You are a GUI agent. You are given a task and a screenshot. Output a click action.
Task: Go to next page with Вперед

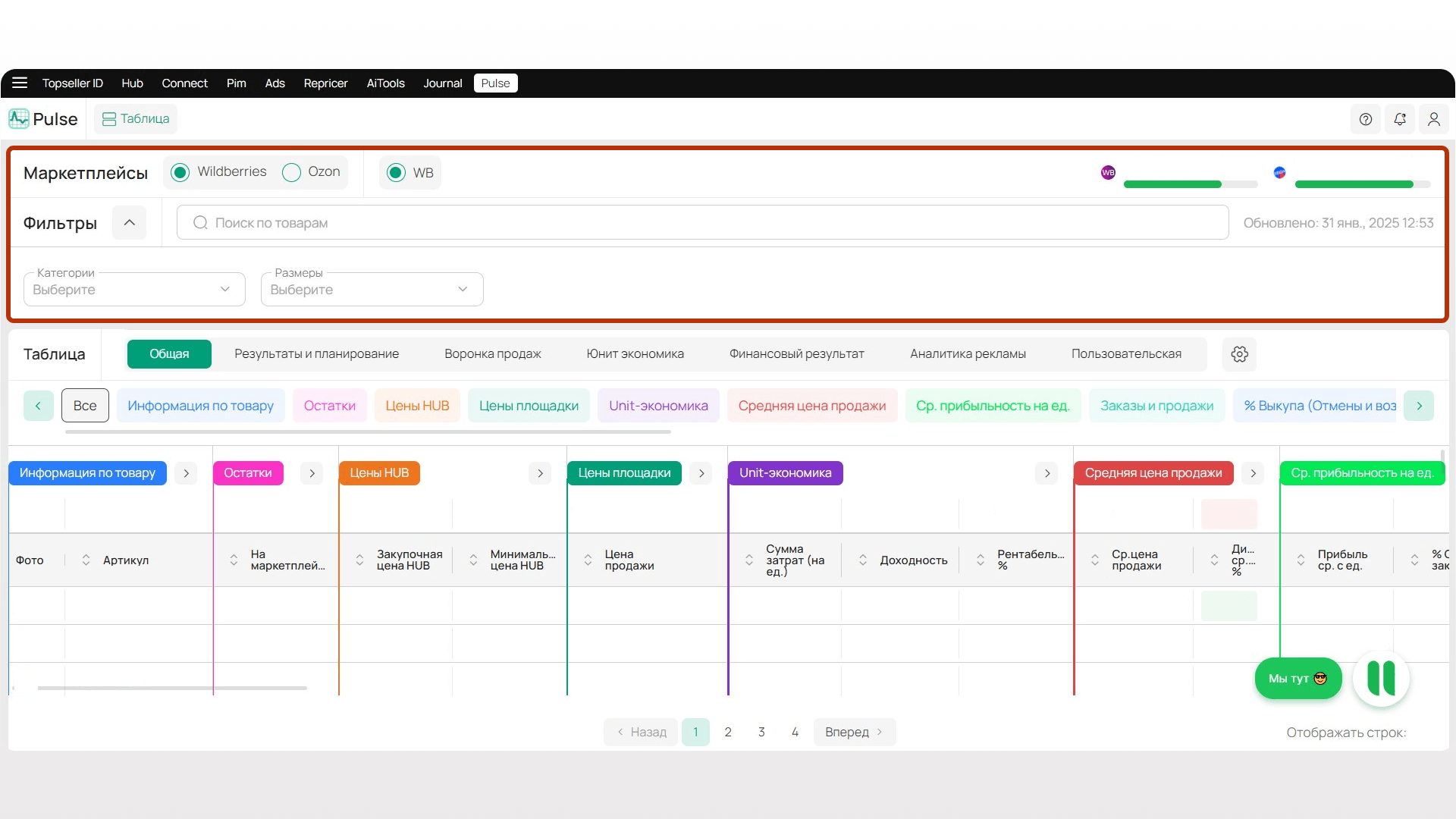click(855, 732)
